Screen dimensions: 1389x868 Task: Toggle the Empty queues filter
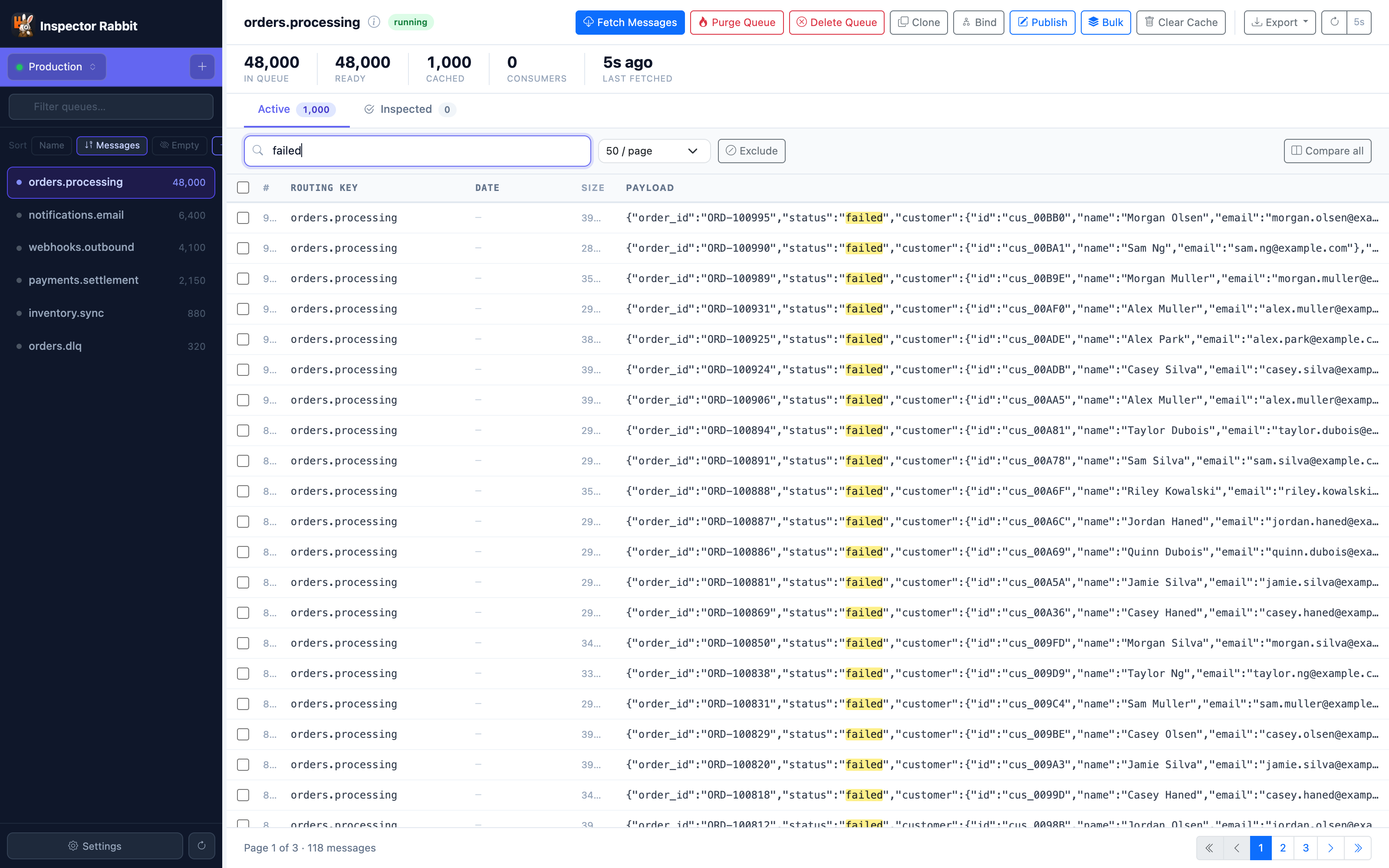(x=180, y=146)
